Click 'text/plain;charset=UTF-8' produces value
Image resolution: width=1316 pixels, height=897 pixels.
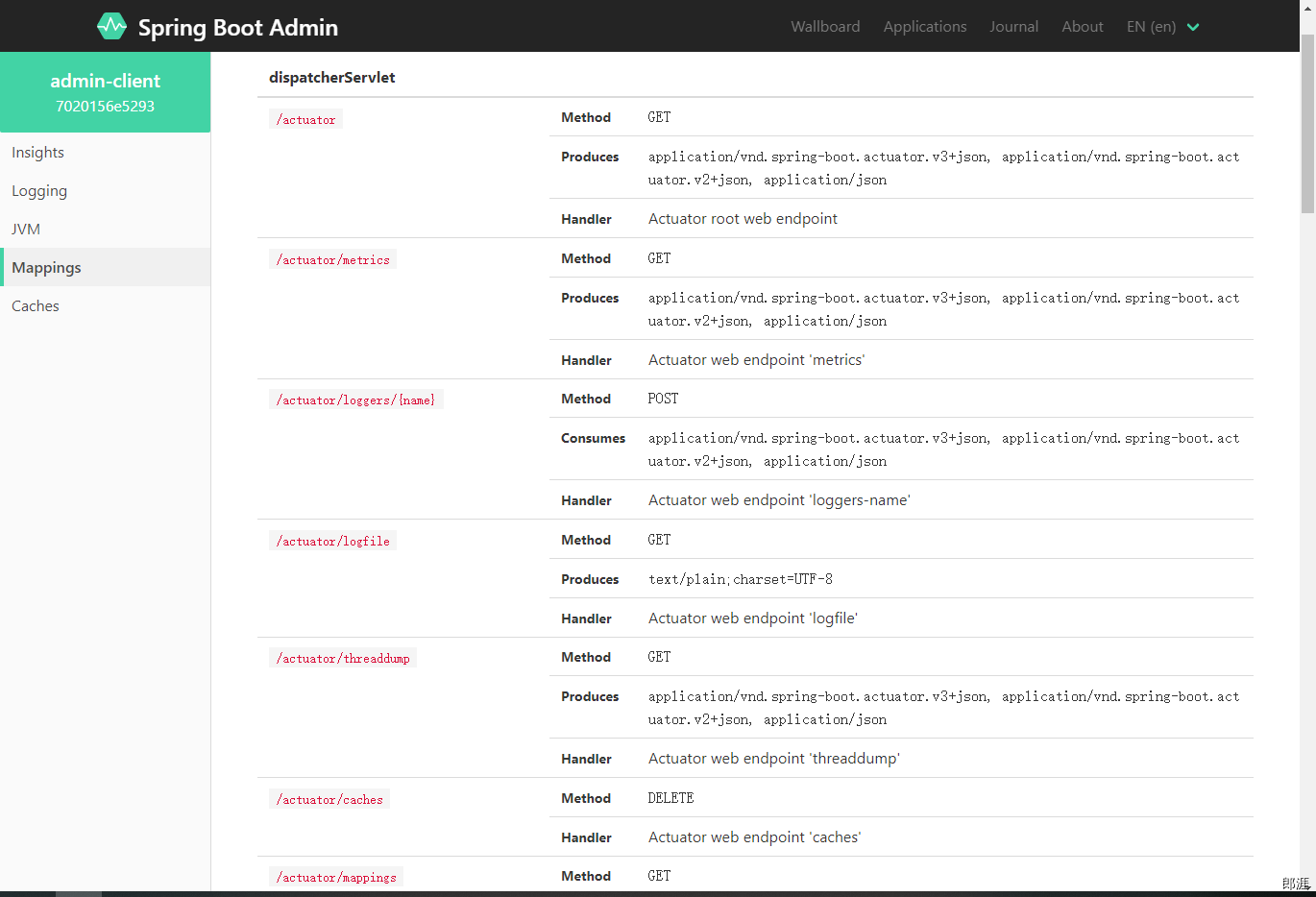[741, 579]
